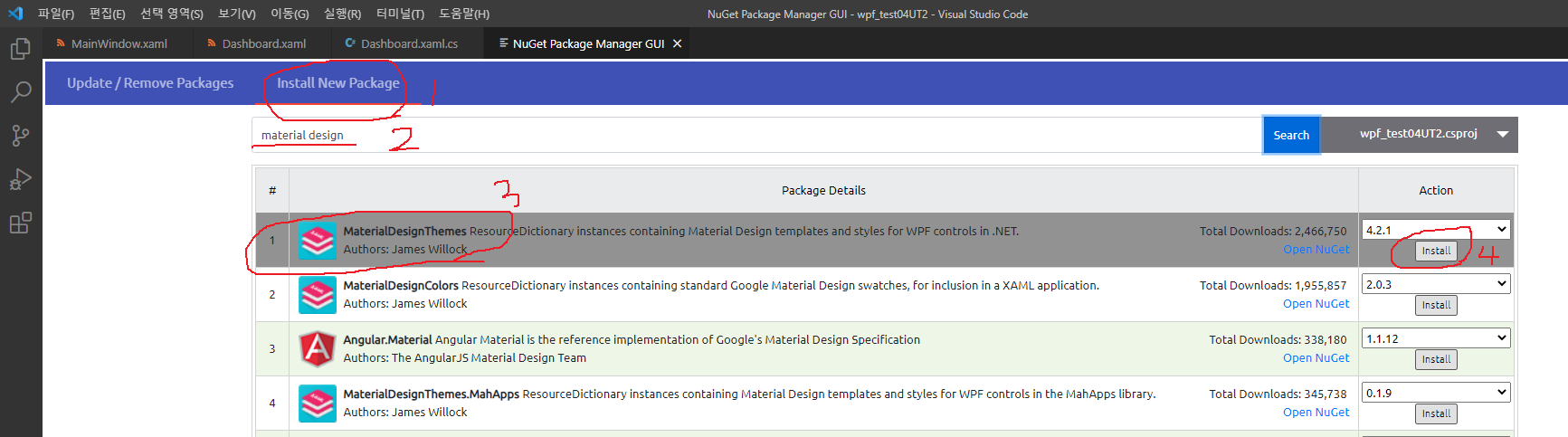
Task: Click the Package Details column header
Action: point(823,191)
